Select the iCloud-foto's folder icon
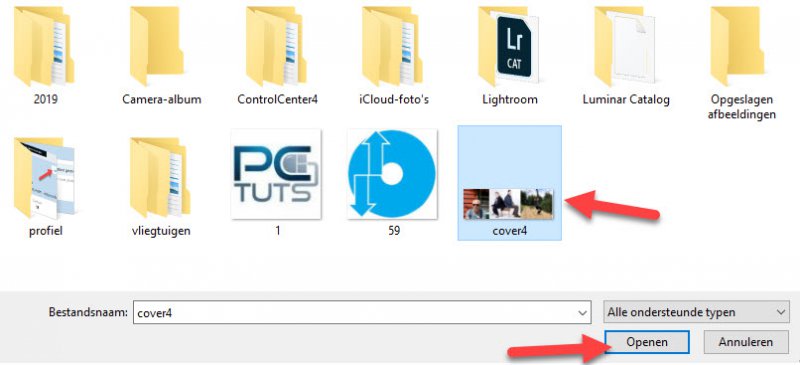Viewport: 800px width, 365px height. click(x=393, y=45)
